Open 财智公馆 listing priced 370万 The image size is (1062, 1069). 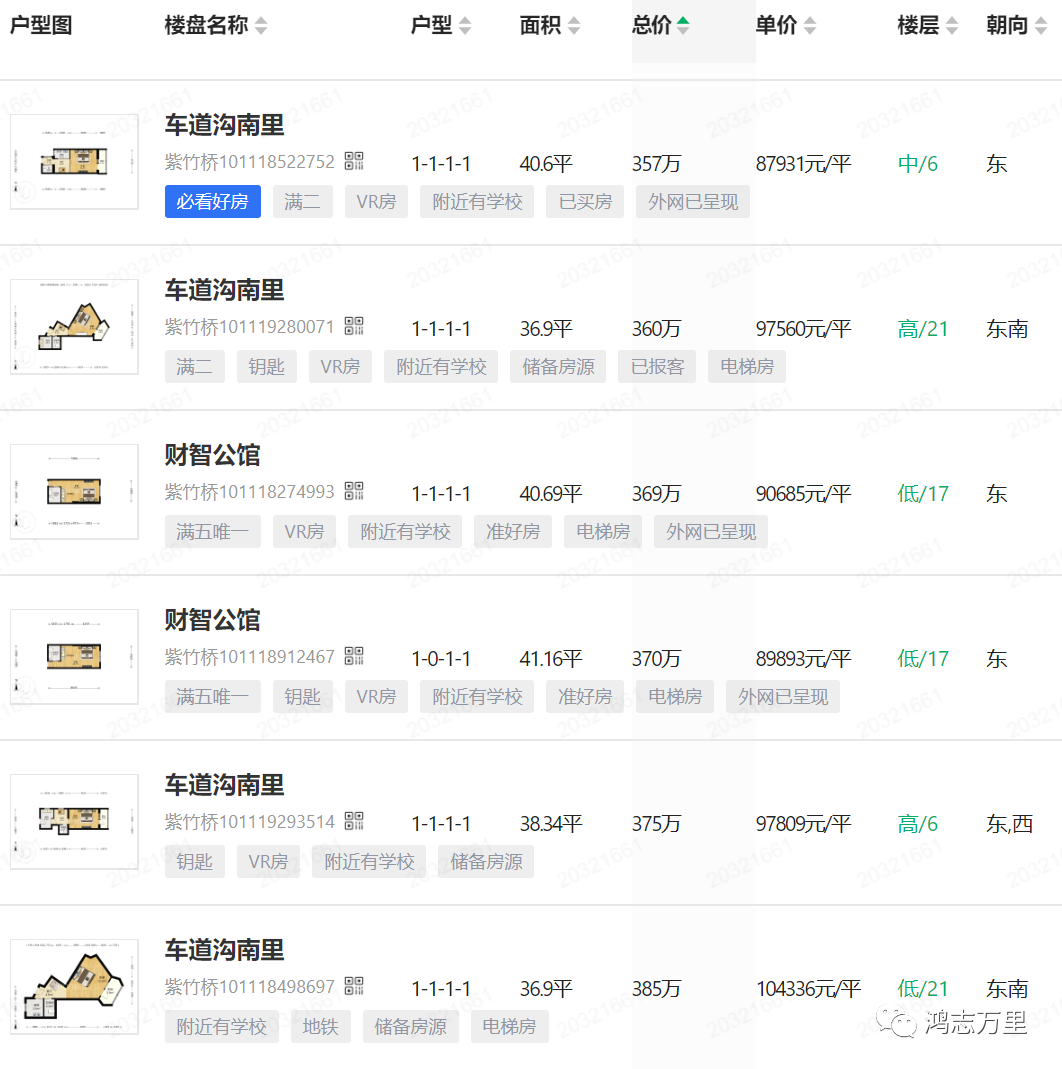point(213,620)
